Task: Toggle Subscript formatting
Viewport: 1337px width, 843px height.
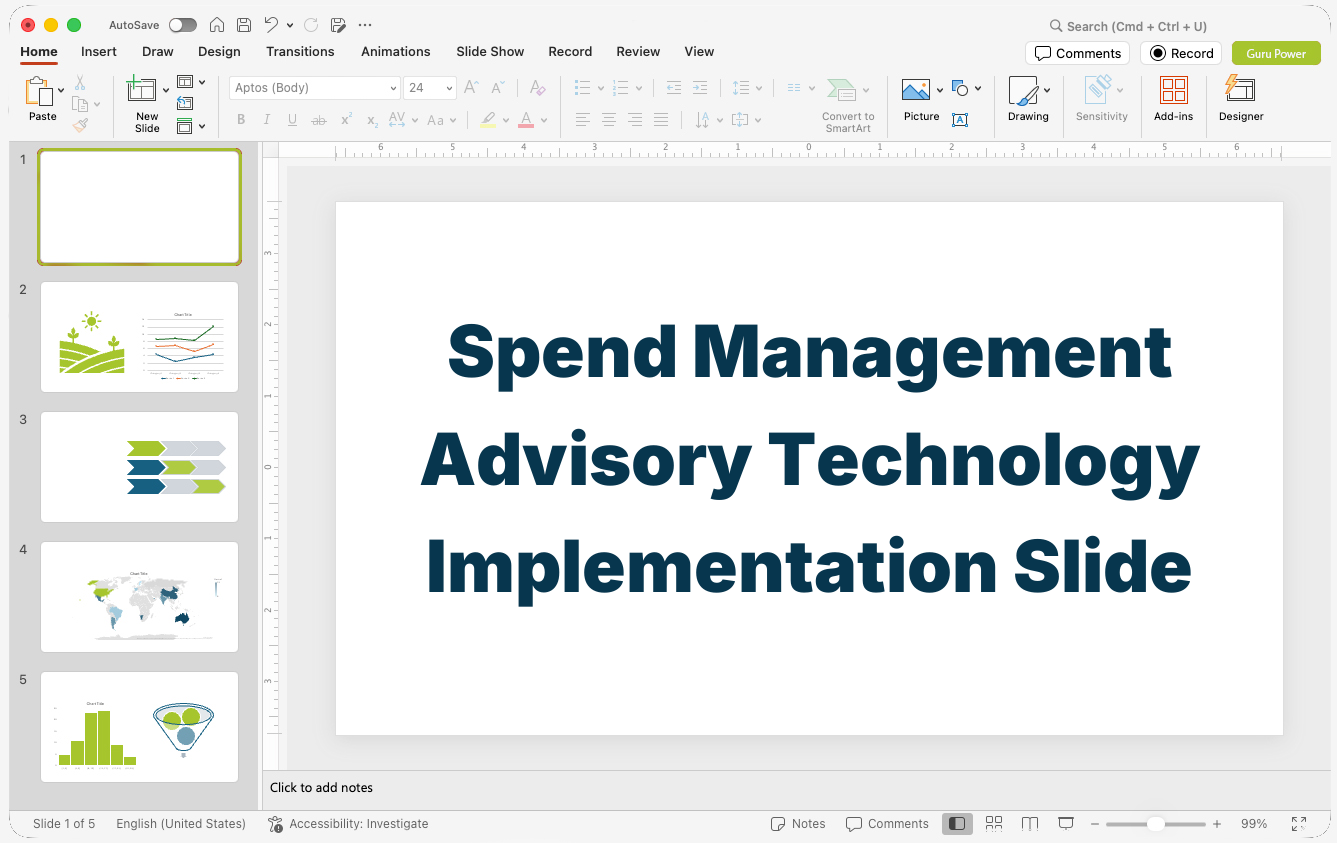Action: (x=372, y=120)
